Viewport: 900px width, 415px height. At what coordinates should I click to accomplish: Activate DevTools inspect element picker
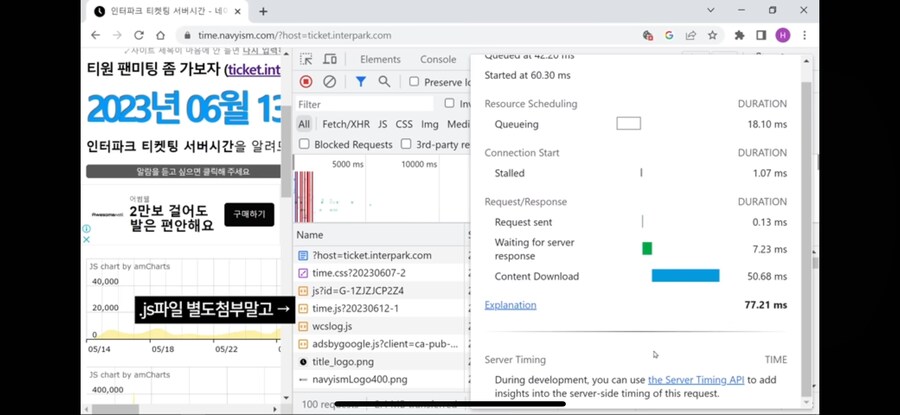307,59
